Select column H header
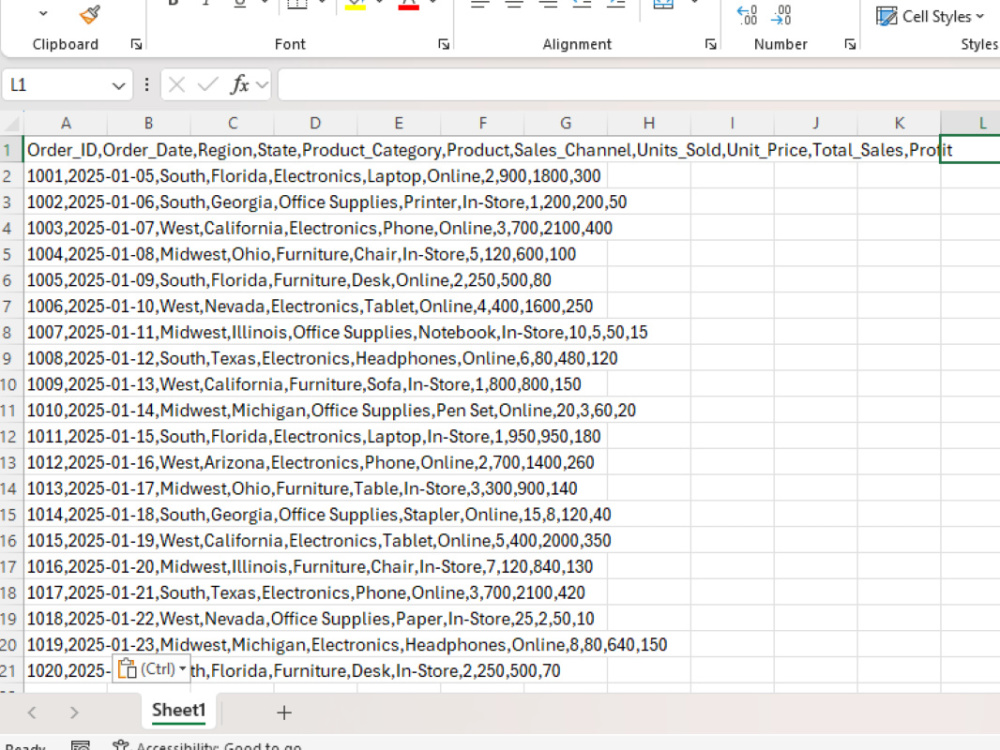This screenshot has width=1000, height=750. [649, 122]
